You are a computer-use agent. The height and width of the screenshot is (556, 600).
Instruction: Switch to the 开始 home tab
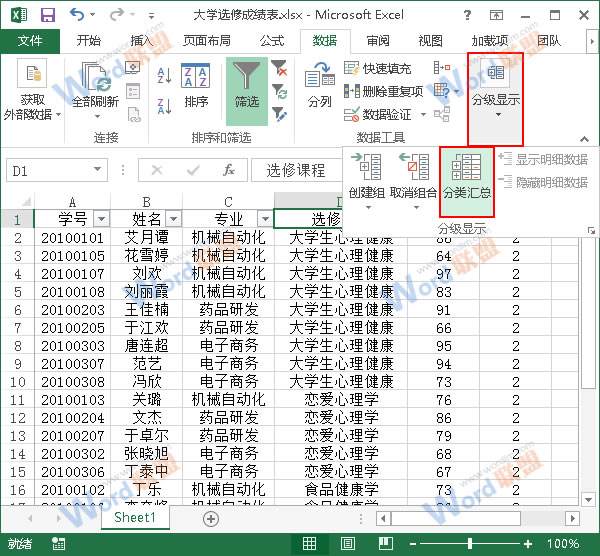coord(88,41)
